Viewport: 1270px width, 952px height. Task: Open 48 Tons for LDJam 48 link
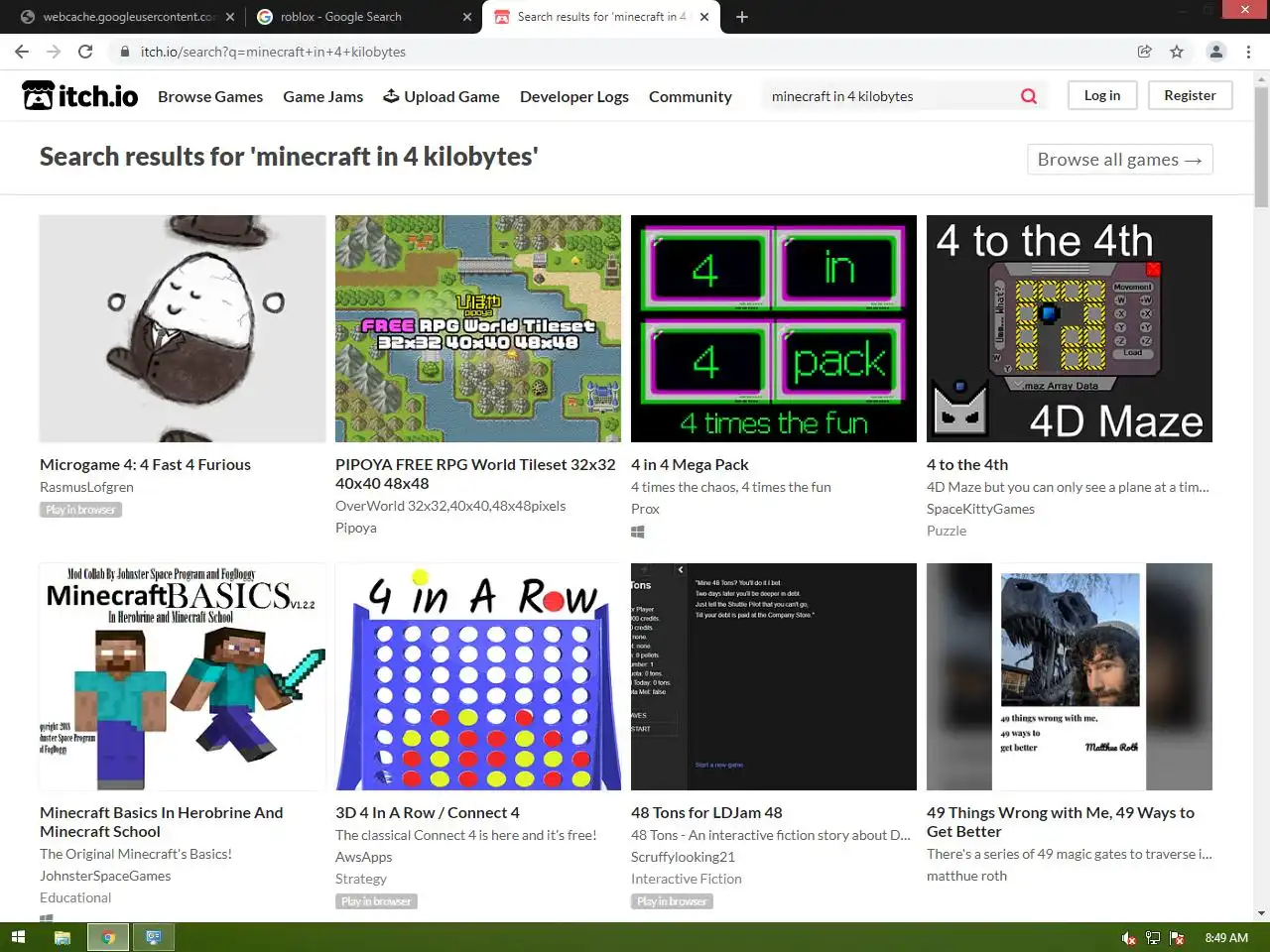click(x=706, y=812)
